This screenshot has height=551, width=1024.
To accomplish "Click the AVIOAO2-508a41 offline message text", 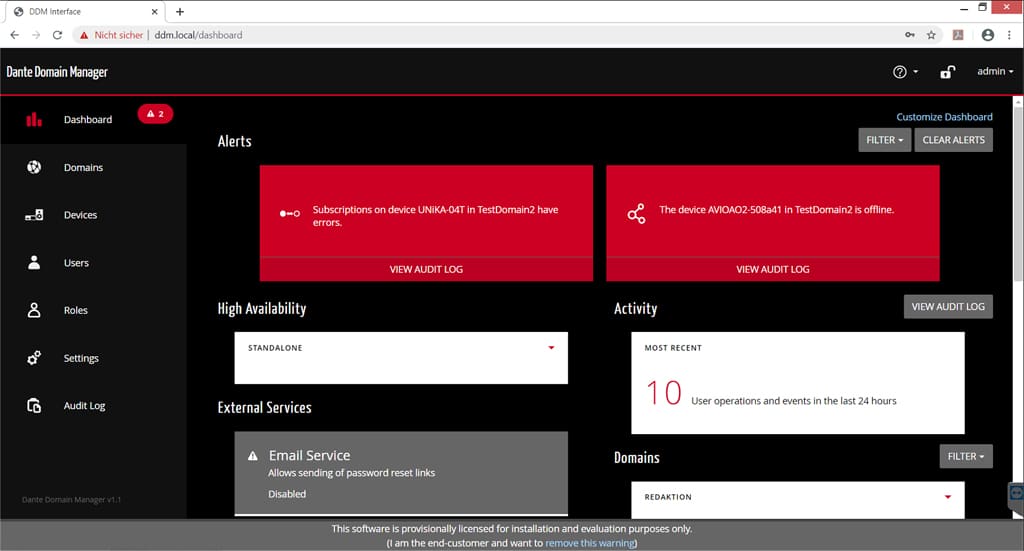I will click(776, 210).
